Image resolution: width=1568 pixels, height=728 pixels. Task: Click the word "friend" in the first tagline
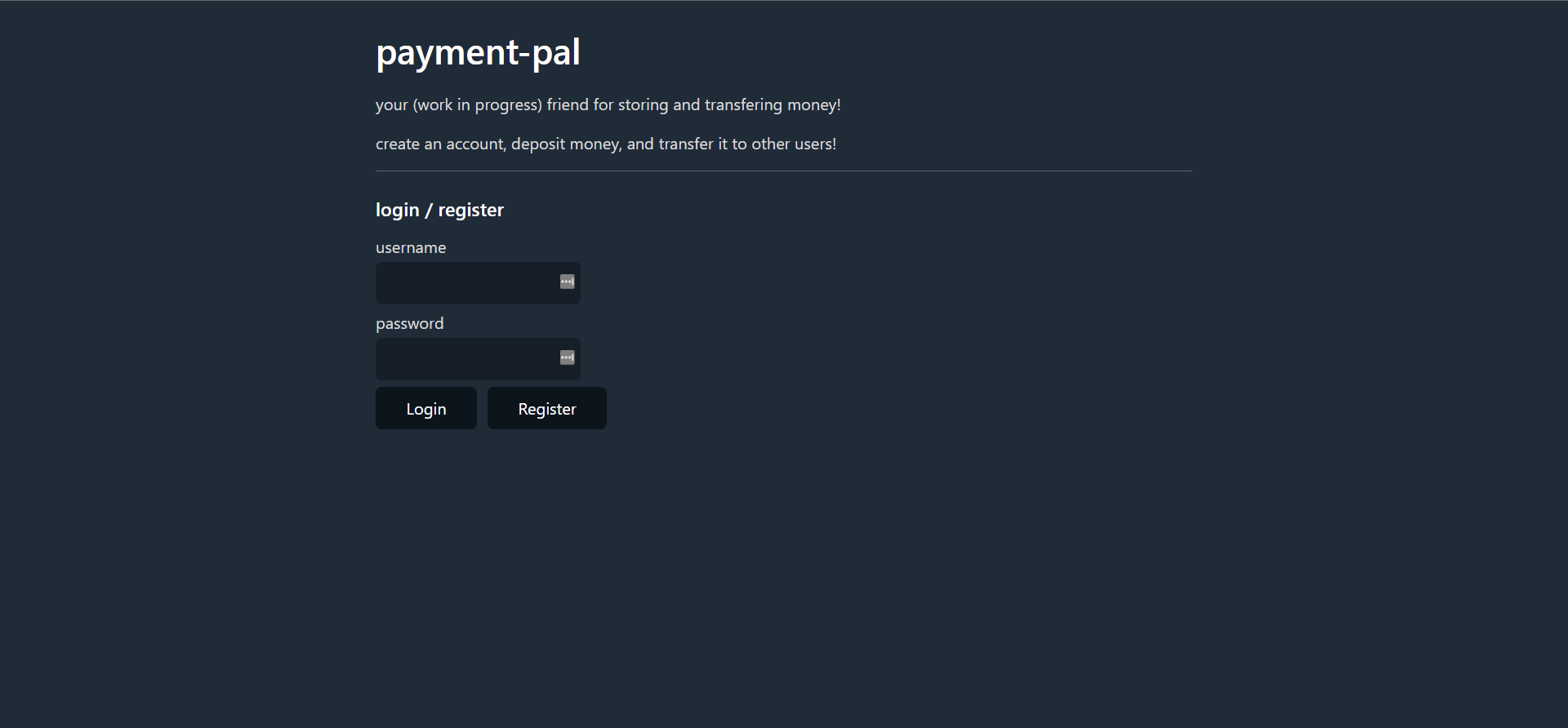point(568,104)
